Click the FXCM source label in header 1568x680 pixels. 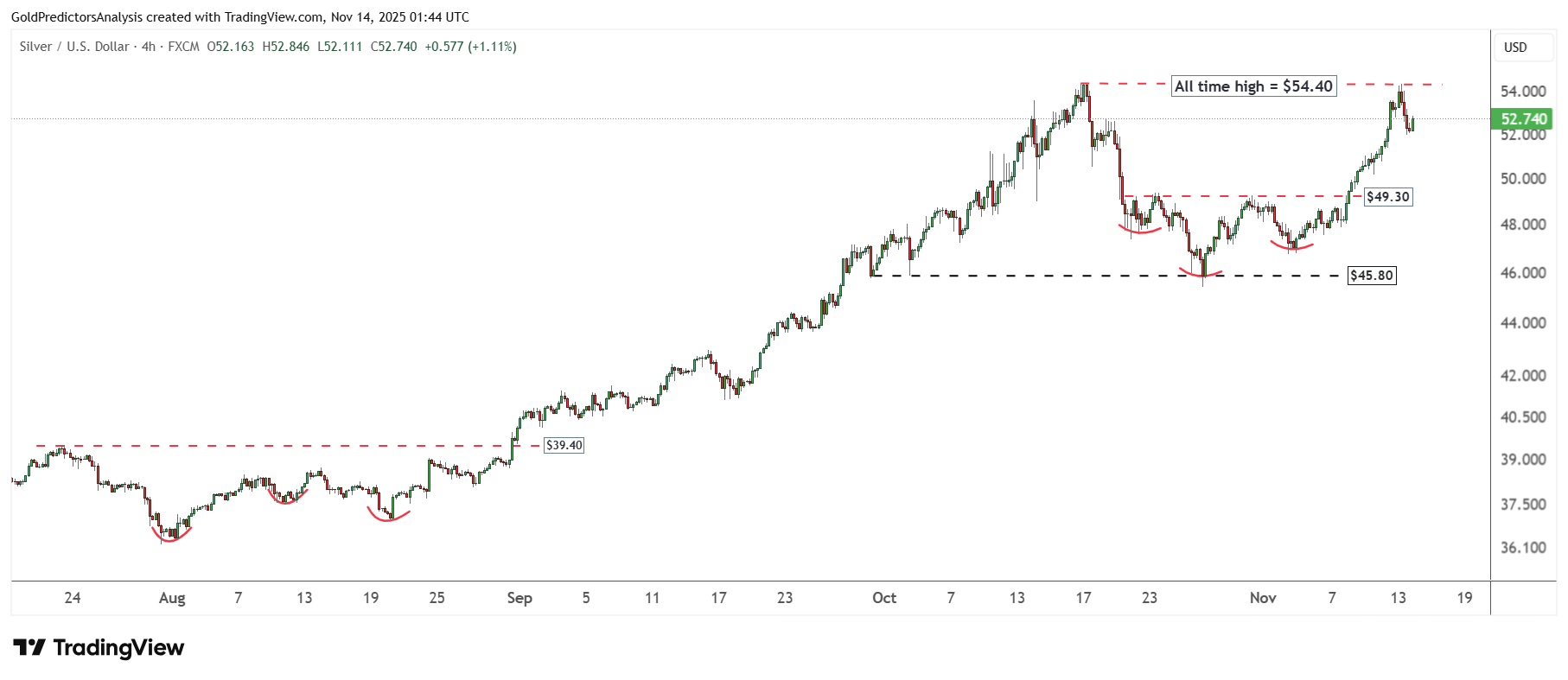[183, 47]
